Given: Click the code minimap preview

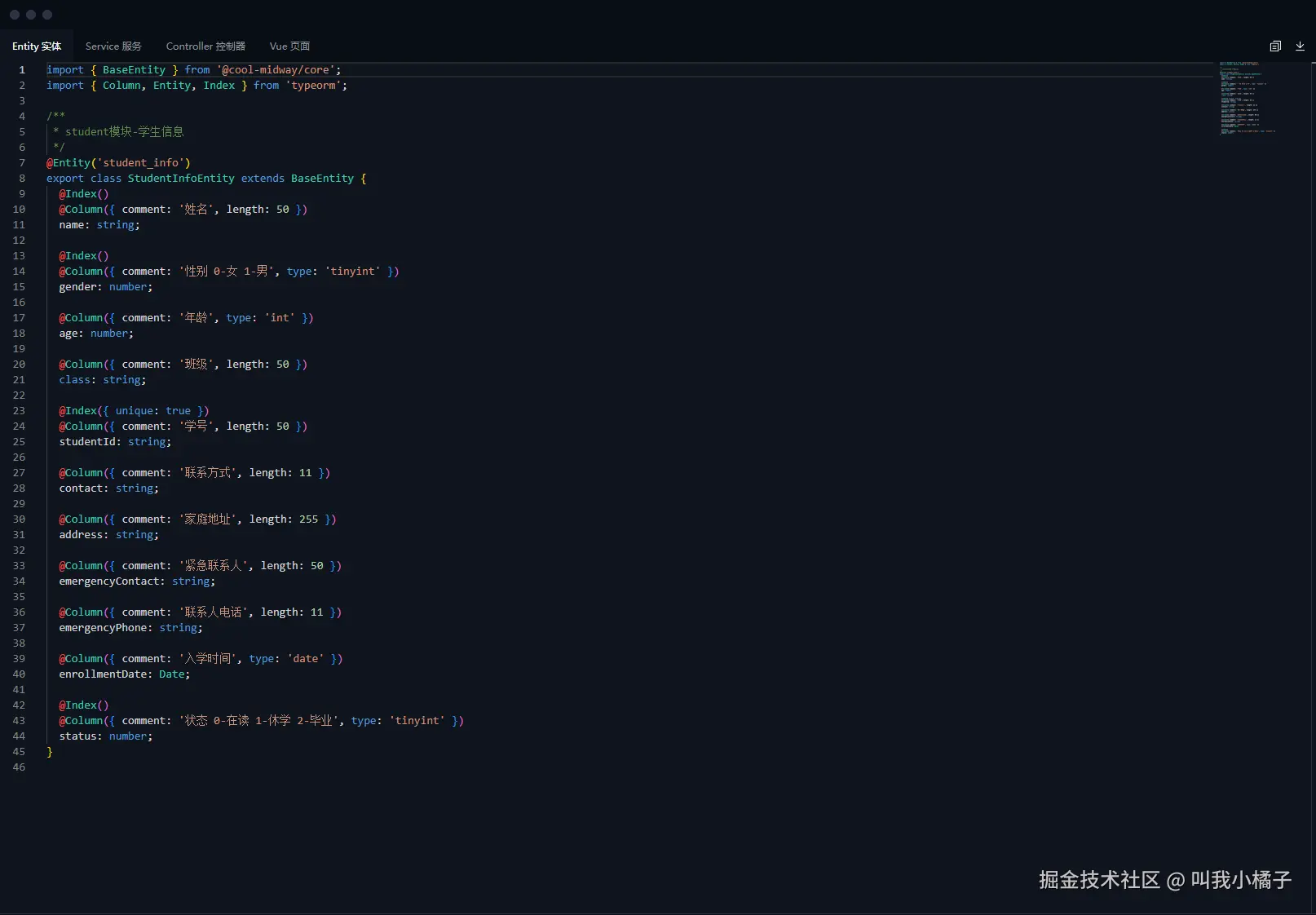Looking at the screenshot, I should click(x=1248, y=98).
